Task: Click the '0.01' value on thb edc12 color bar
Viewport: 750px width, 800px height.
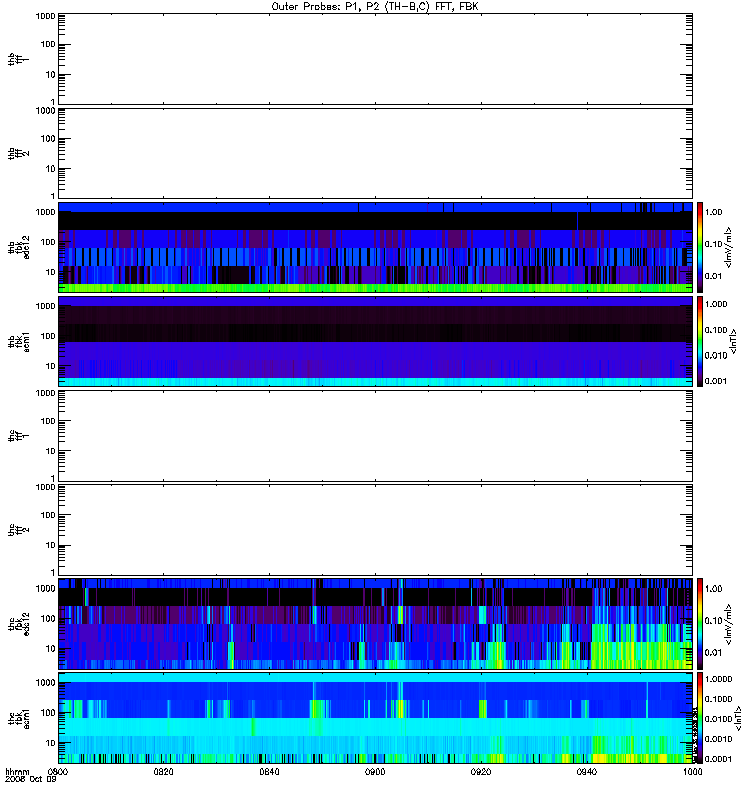Action: [714, 276]
